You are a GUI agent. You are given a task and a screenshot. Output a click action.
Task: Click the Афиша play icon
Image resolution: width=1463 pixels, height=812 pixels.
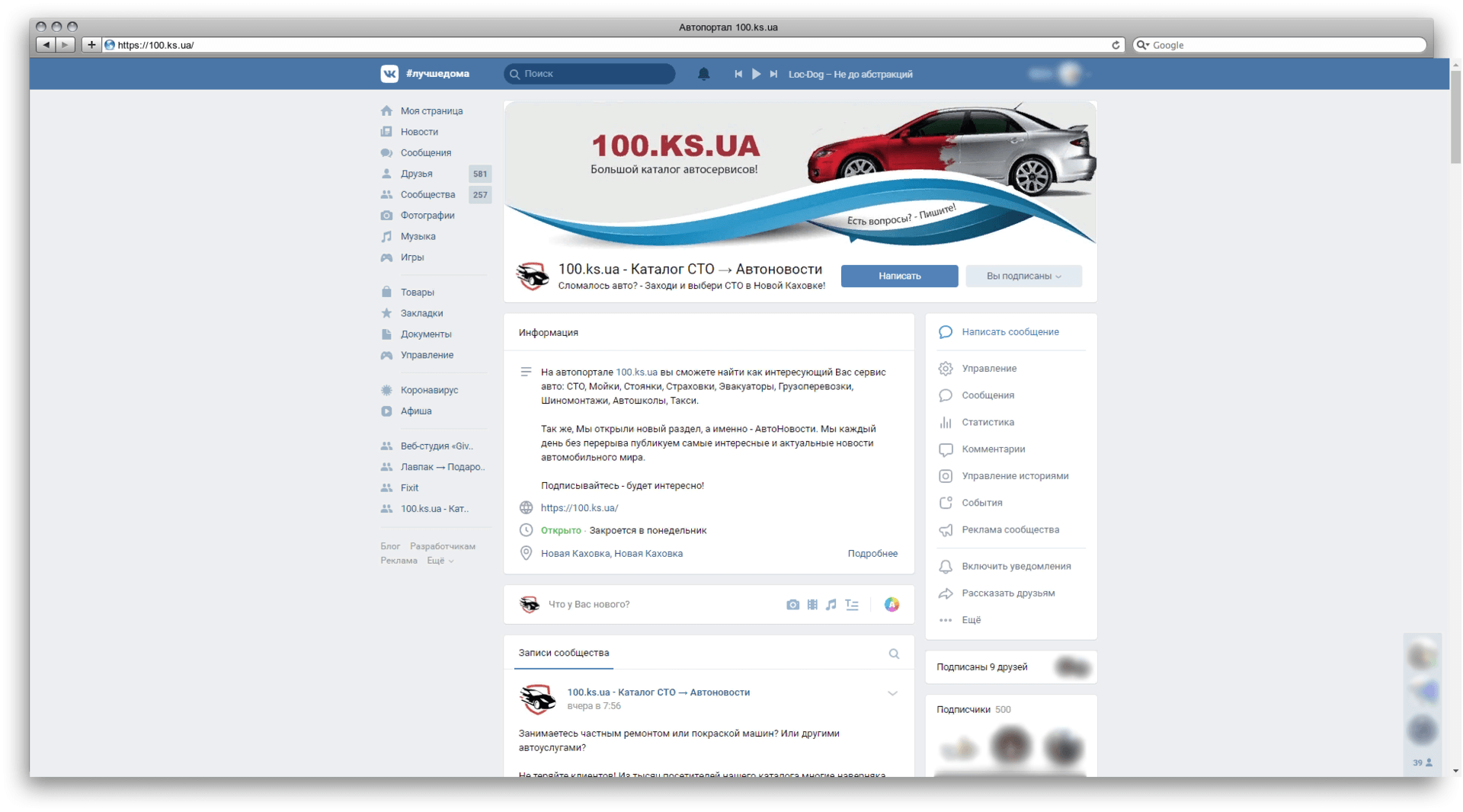(386, 411)
